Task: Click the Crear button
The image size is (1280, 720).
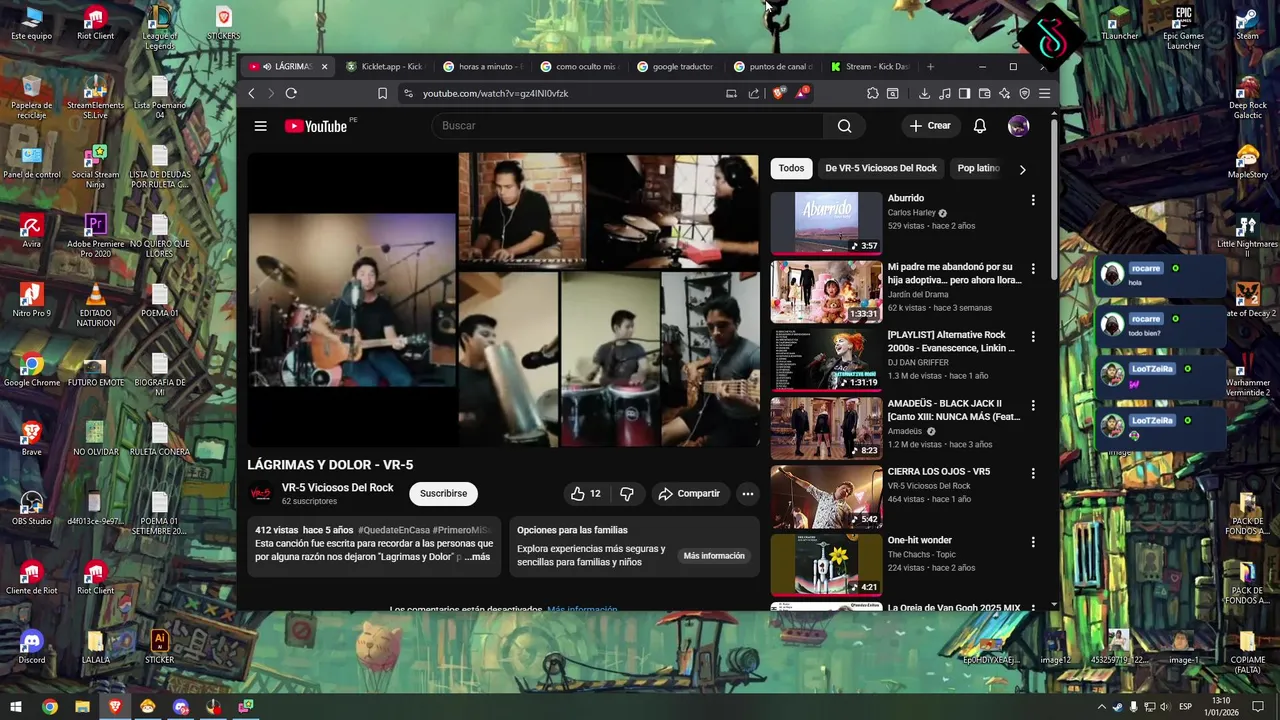Action: pos(930,126)
